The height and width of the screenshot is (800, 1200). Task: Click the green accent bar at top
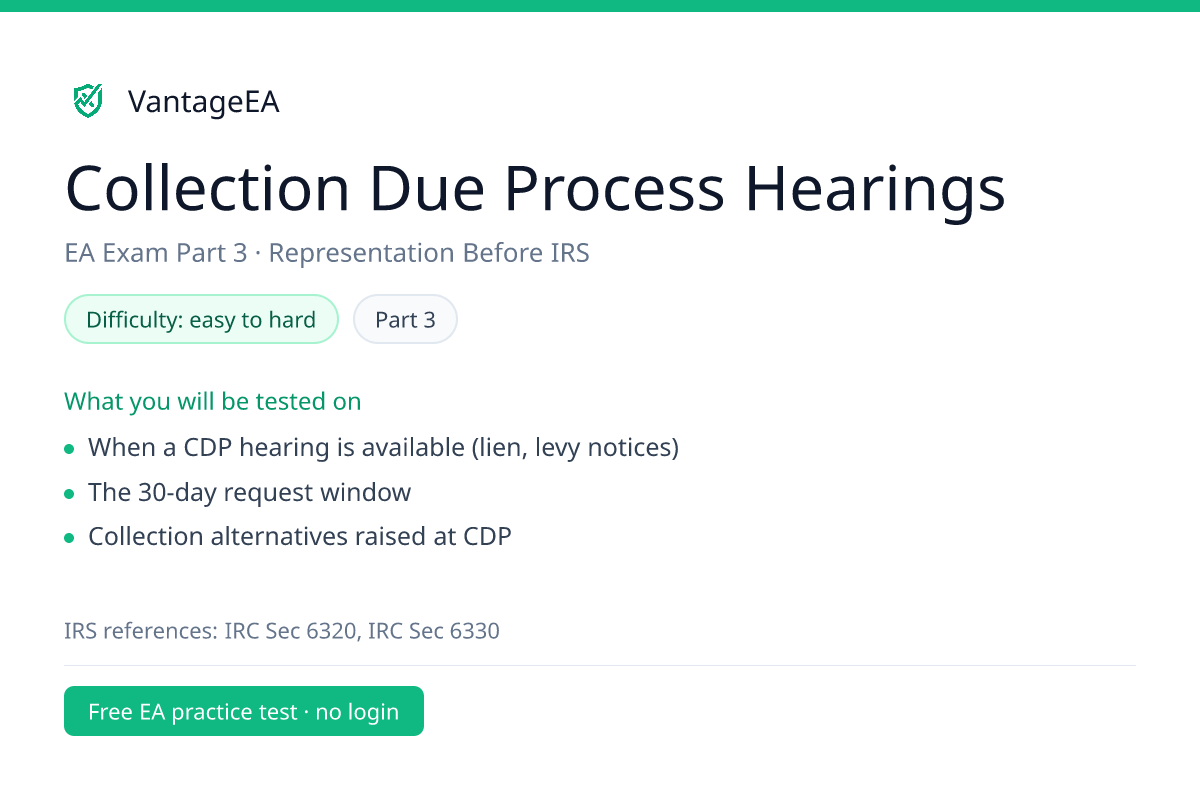pyautogui.click(x=600, y=5)
